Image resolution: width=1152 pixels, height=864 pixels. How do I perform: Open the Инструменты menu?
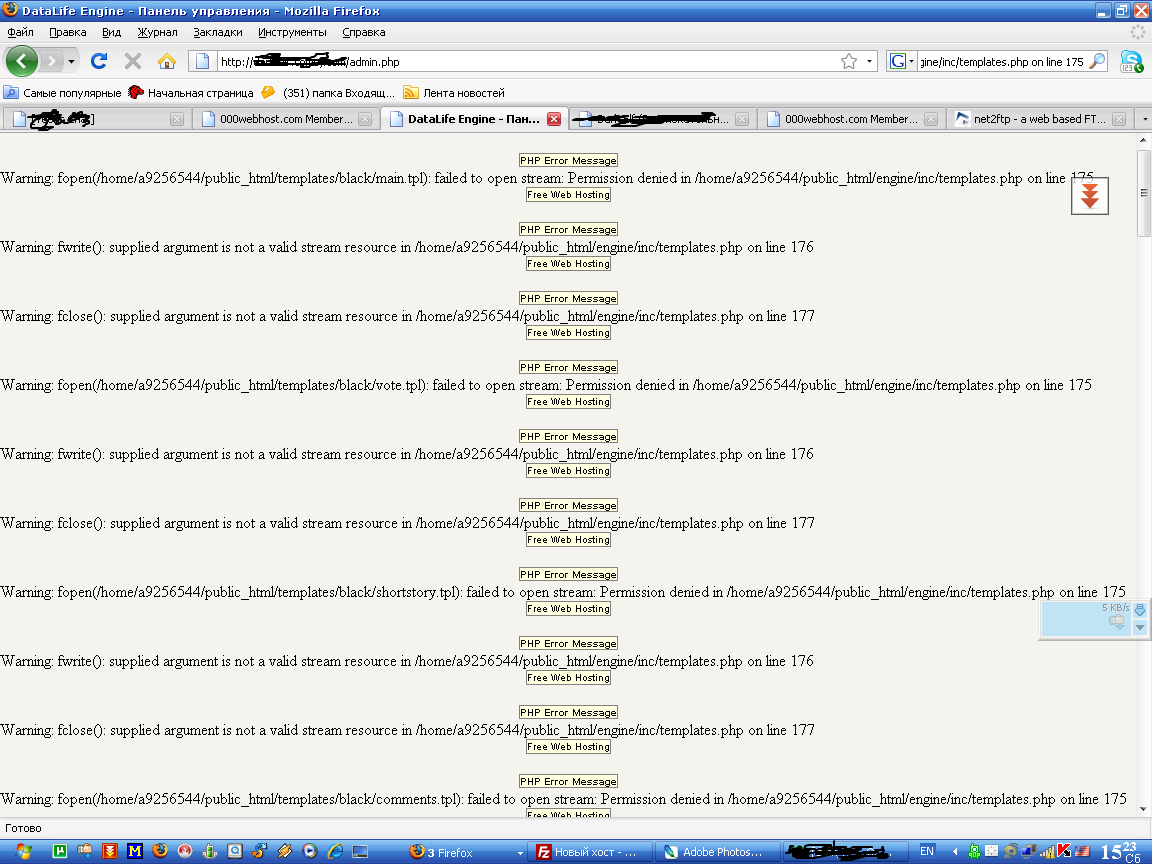point(292,32)
